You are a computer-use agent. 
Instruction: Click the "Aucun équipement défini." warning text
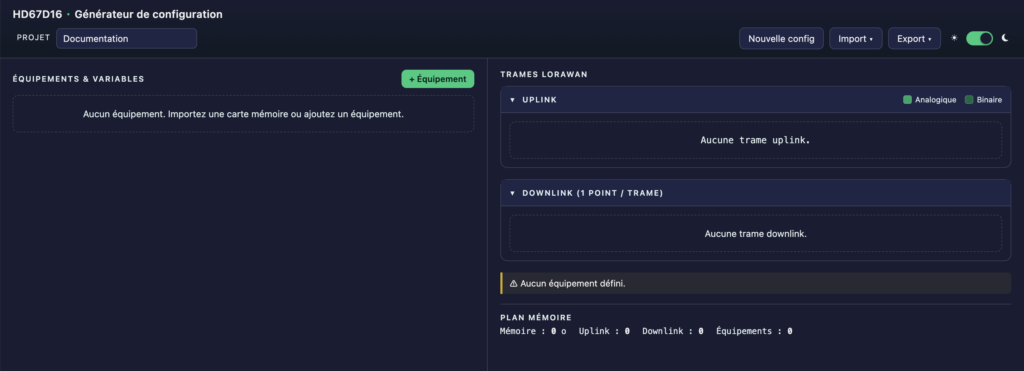click(x=573, y=283)
